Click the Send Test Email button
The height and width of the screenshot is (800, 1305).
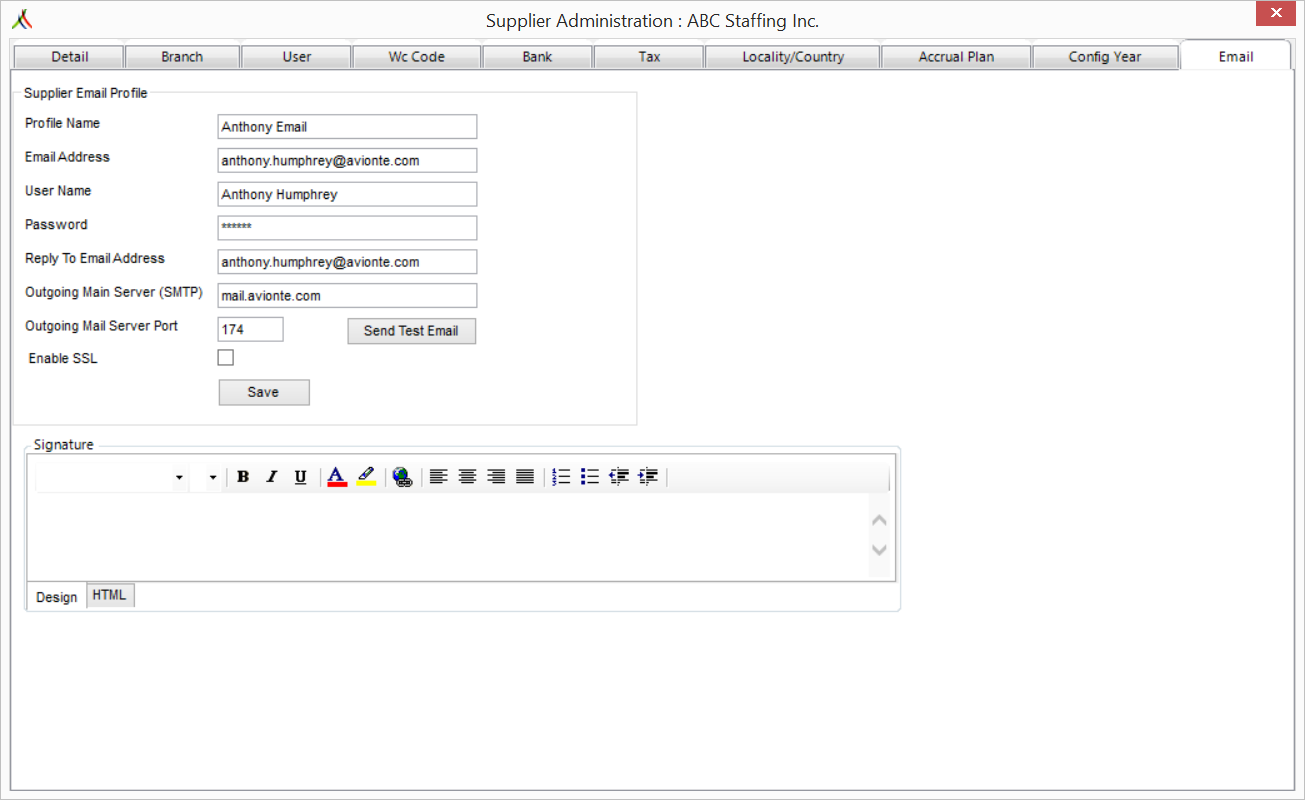pyautogui.click(x=411, y=331)
